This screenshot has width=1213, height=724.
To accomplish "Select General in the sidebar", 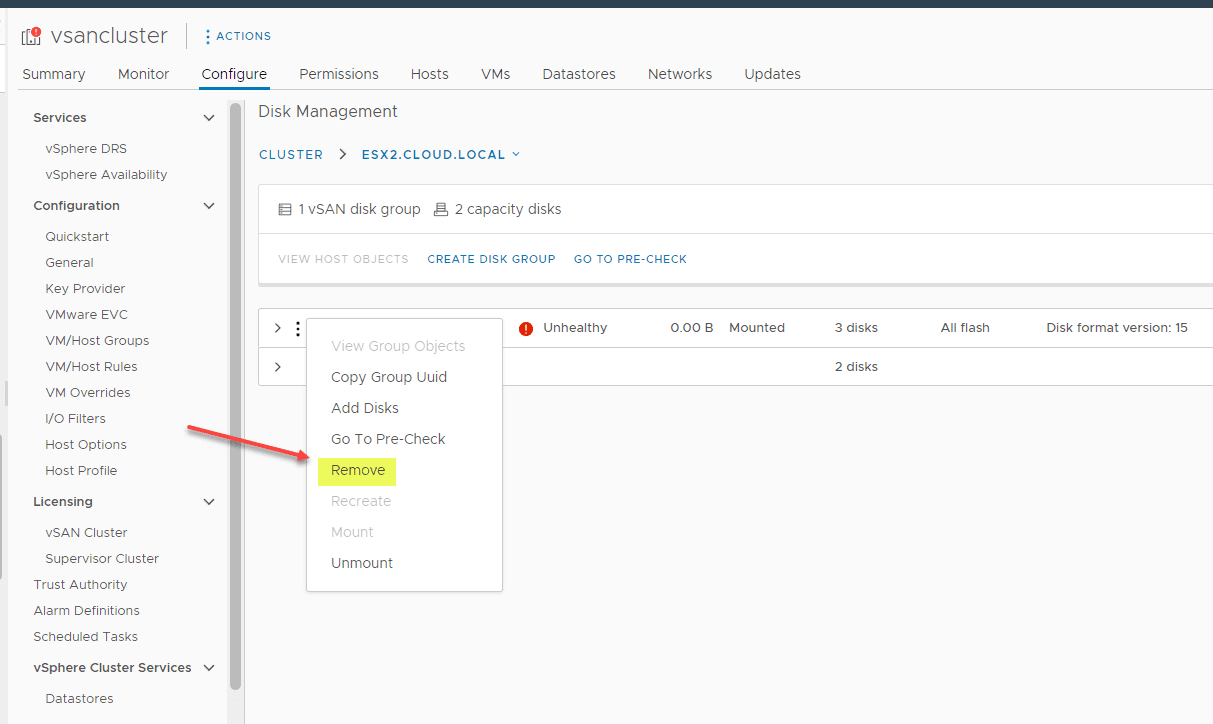I will coord(69,263).
